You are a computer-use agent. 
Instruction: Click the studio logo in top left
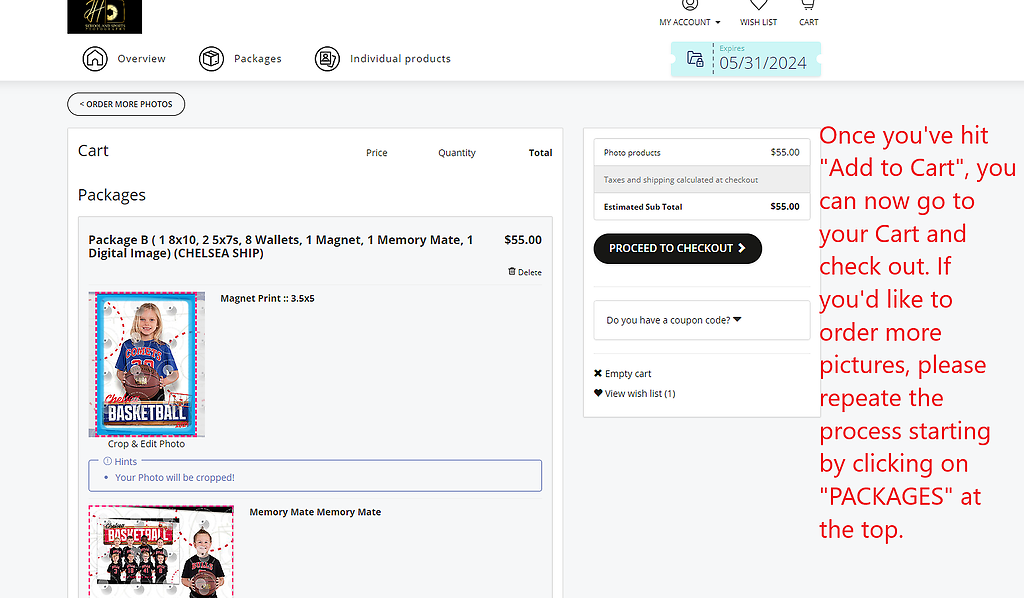[104, 16]
